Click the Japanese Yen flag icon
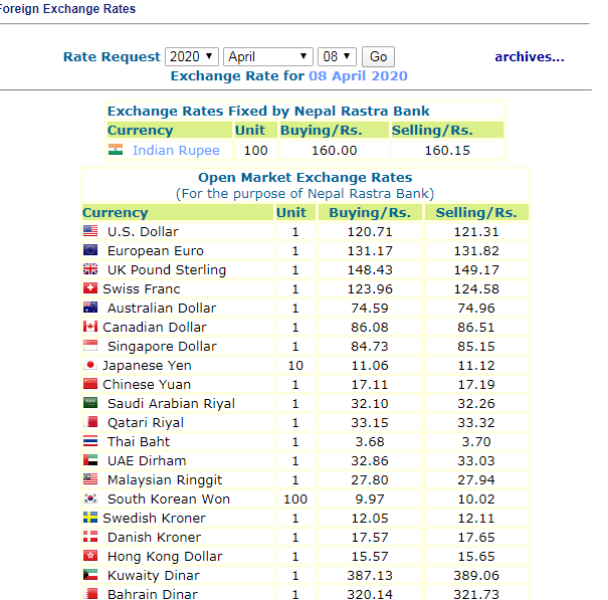Screen dimensions: 608x600 90,365
